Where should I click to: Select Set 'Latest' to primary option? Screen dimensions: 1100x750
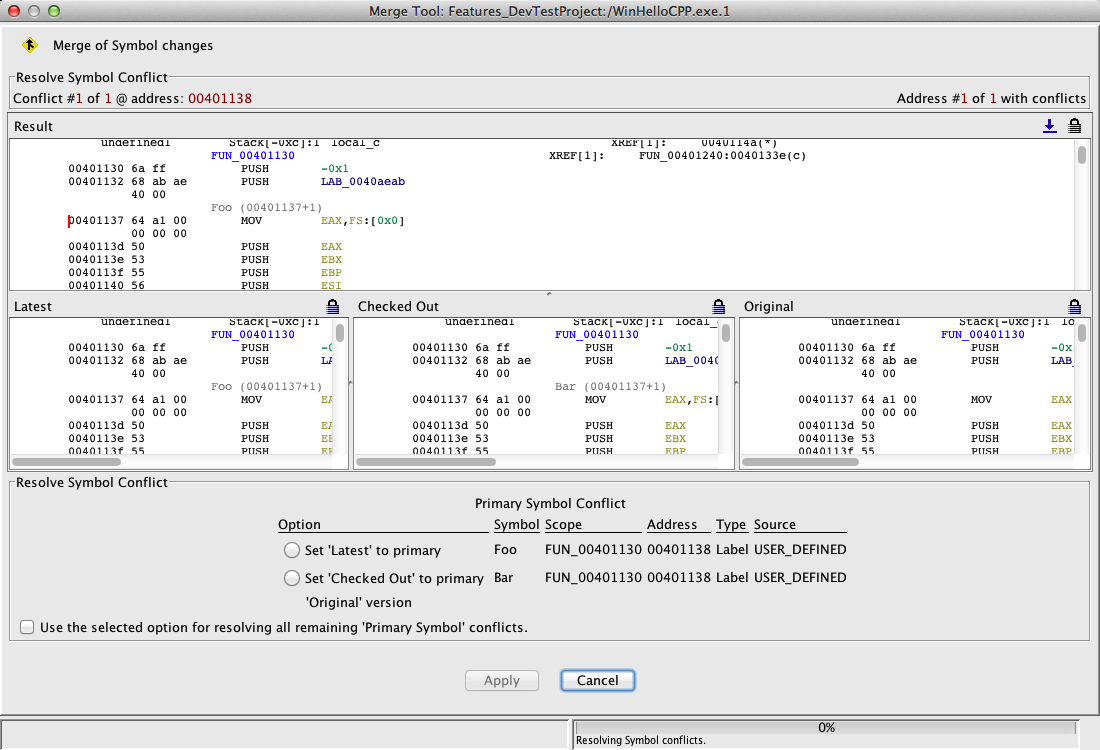[x=292, y=550]
